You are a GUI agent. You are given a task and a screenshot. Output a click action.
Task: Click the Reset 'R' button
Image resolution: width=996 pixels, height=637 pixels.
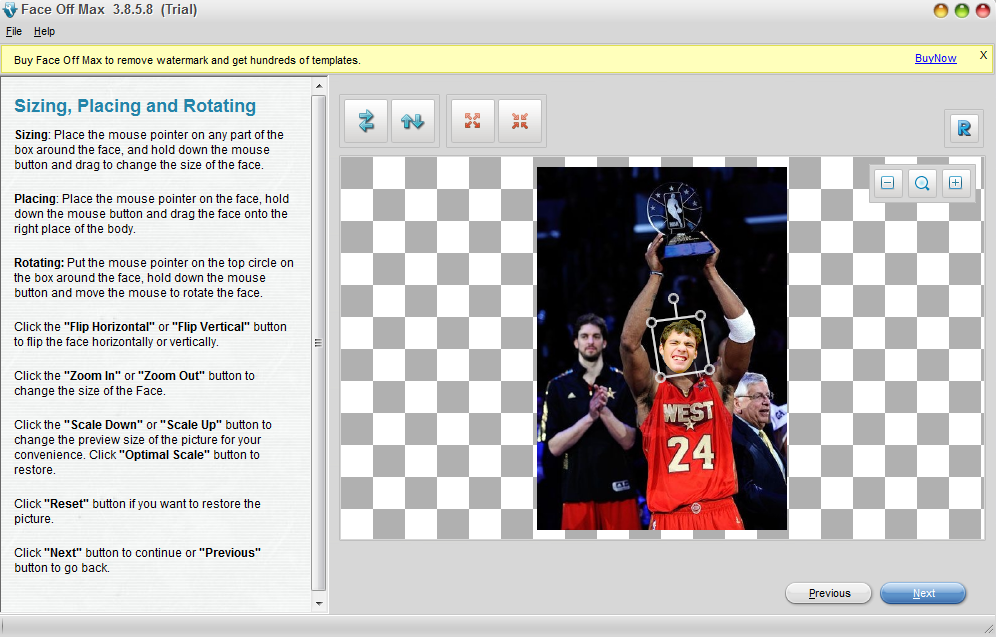point(964,128)
